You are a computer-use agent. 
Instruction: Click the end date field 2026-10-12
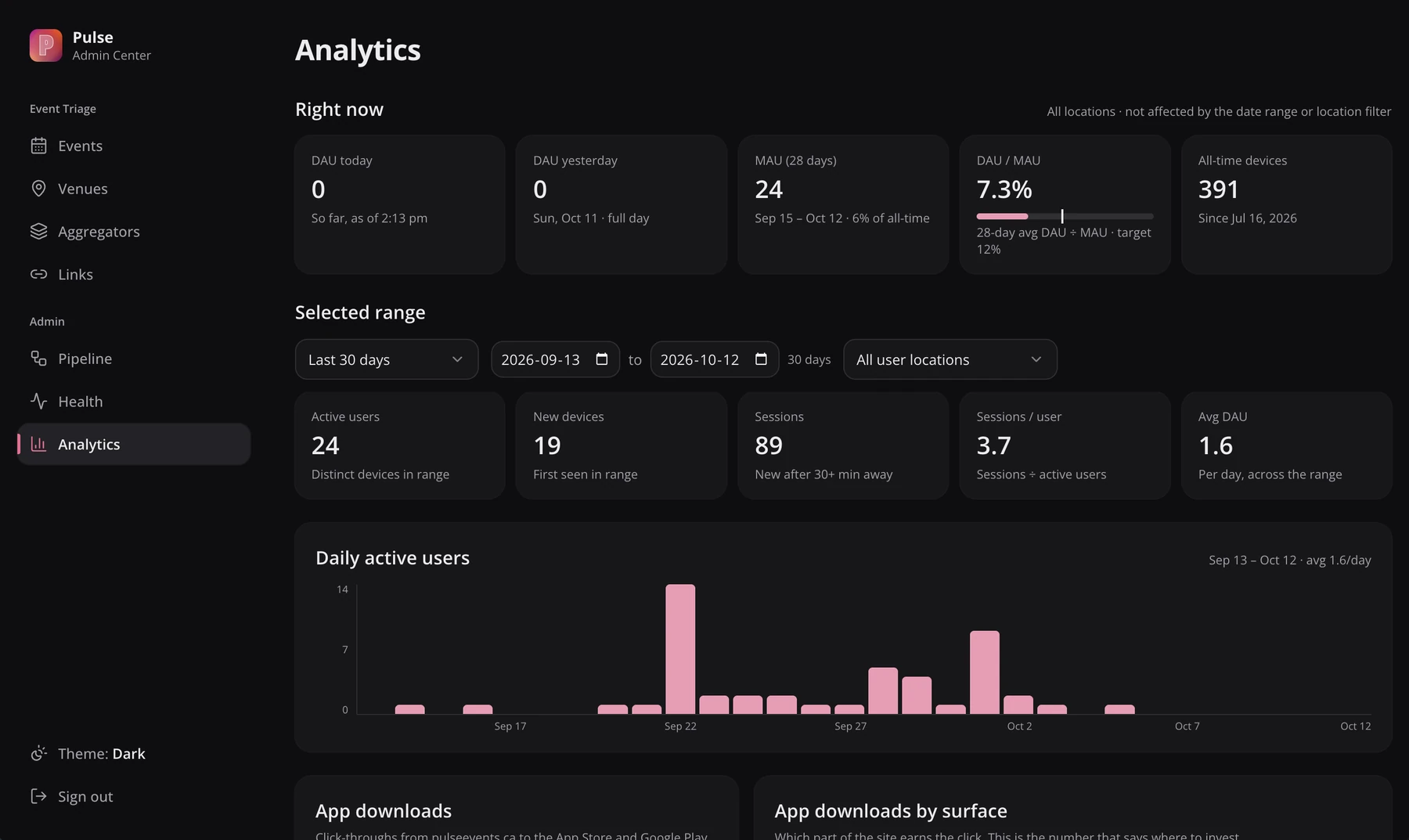715,359
